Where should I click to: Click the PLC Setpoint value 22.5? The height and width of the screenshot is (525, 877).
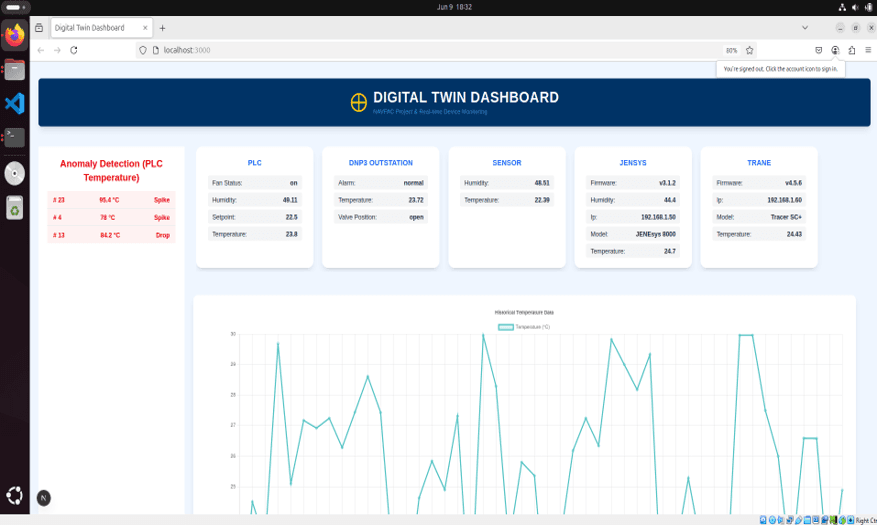pos(291,217)
